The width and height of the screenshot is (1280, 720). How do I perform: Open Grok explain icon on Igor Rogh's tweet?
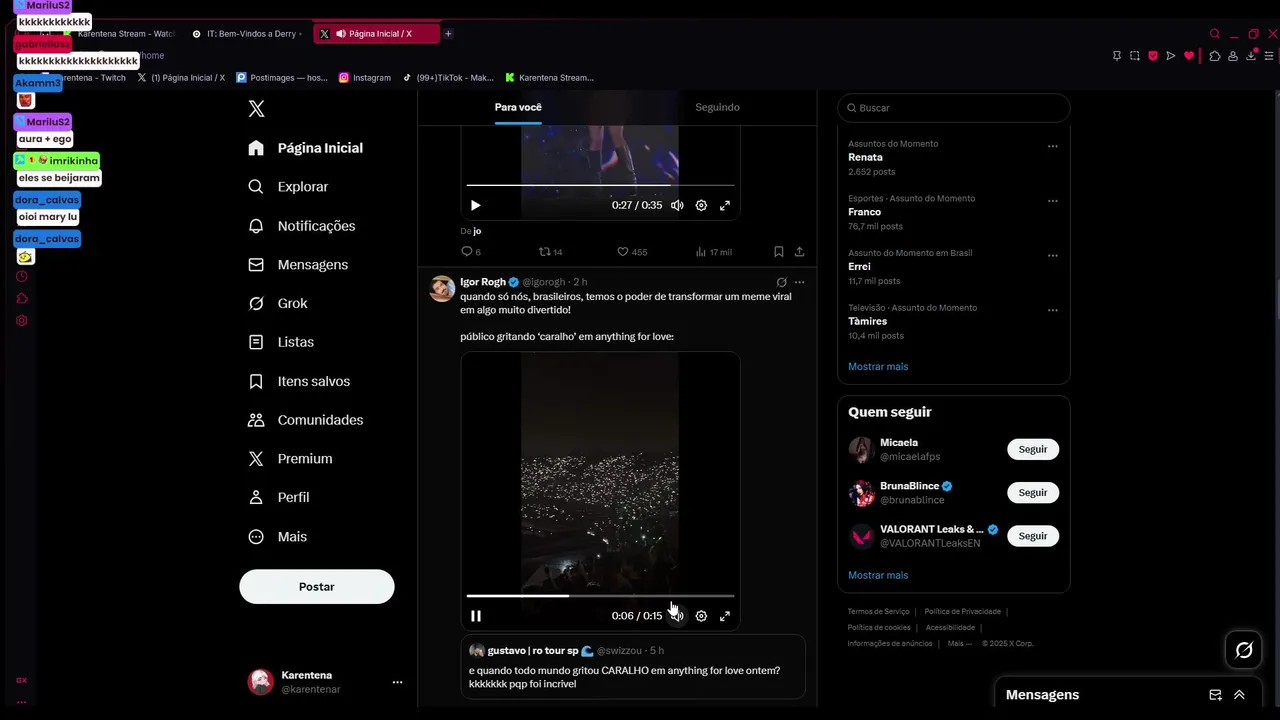(782, 282)
